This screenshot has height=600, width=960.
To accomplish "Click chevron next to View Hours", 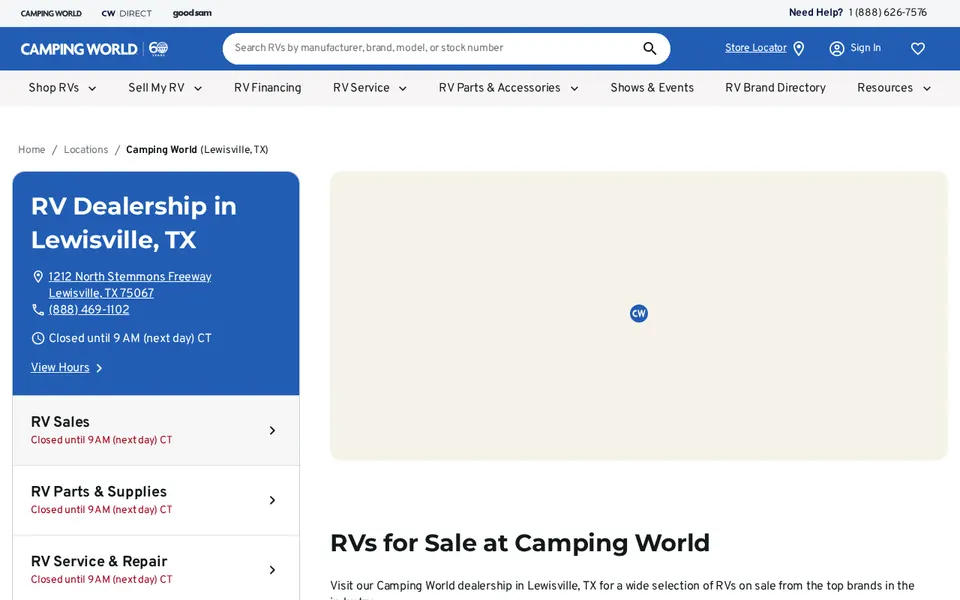I will (99, 368).
